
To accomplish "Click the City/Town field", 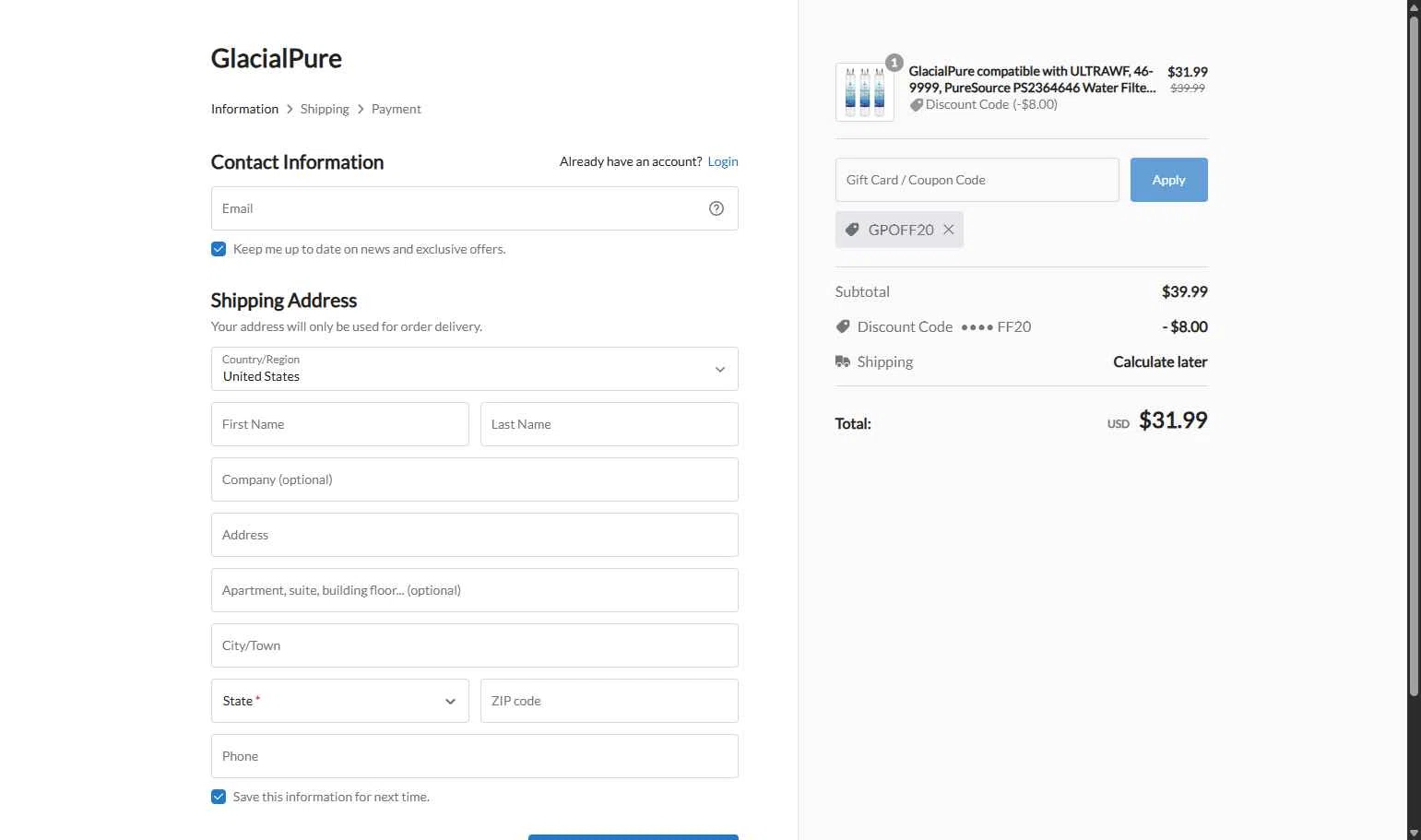I will 475,645.
